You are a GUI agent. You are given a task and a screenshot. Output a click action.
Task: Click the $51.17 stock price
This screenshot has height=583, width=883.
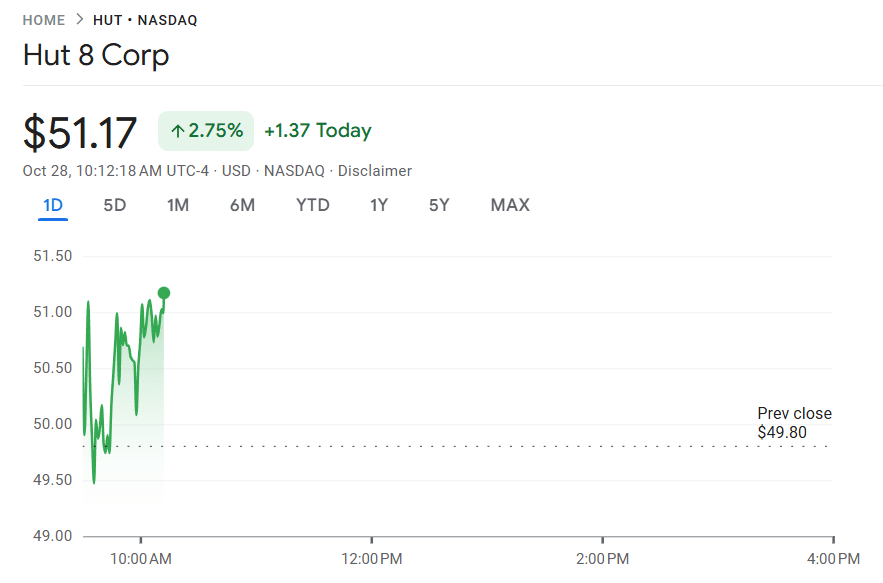(80, 132)
